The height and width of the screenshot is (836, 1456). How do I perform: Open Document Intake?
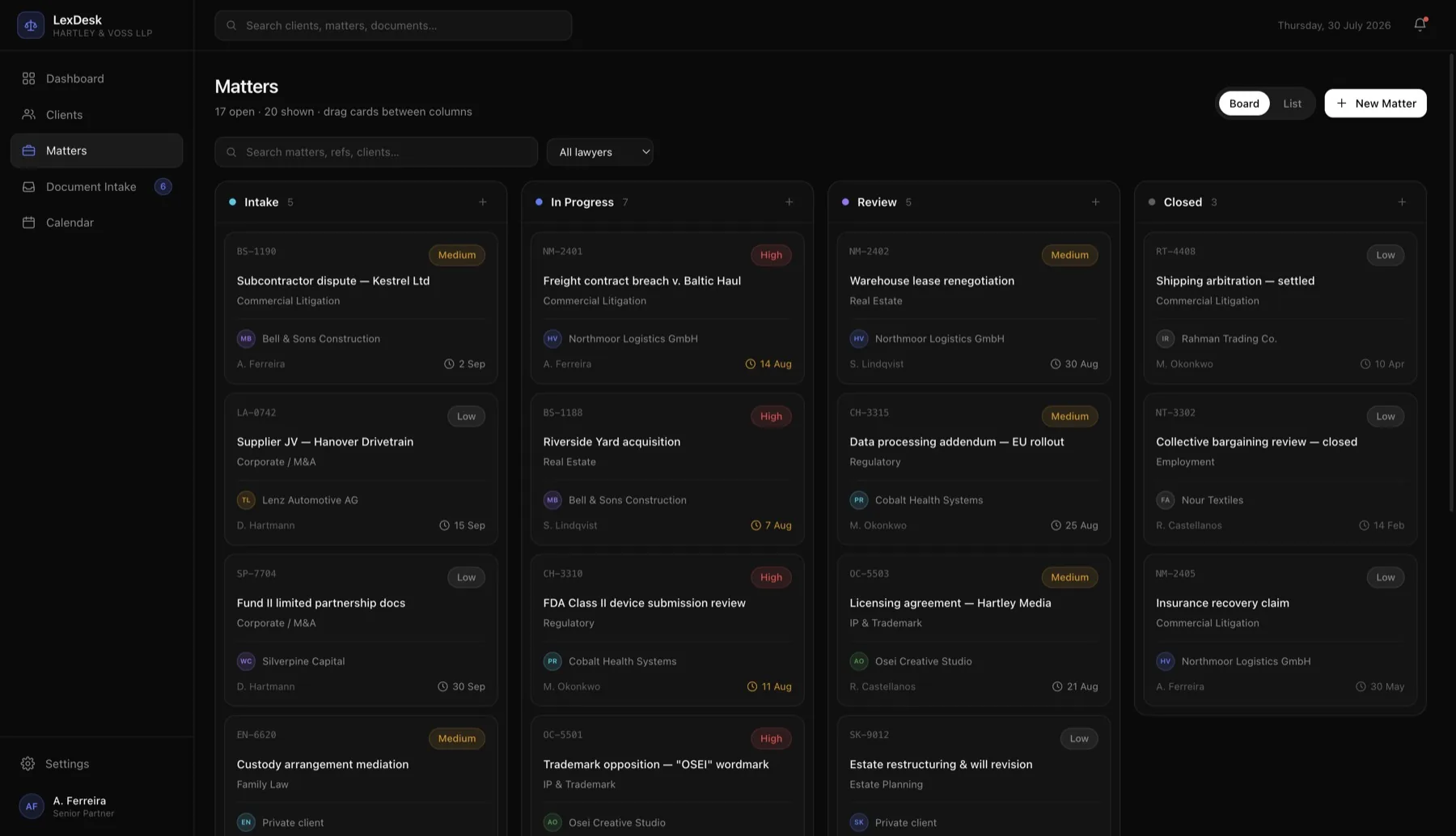click(x=96, y=187)
